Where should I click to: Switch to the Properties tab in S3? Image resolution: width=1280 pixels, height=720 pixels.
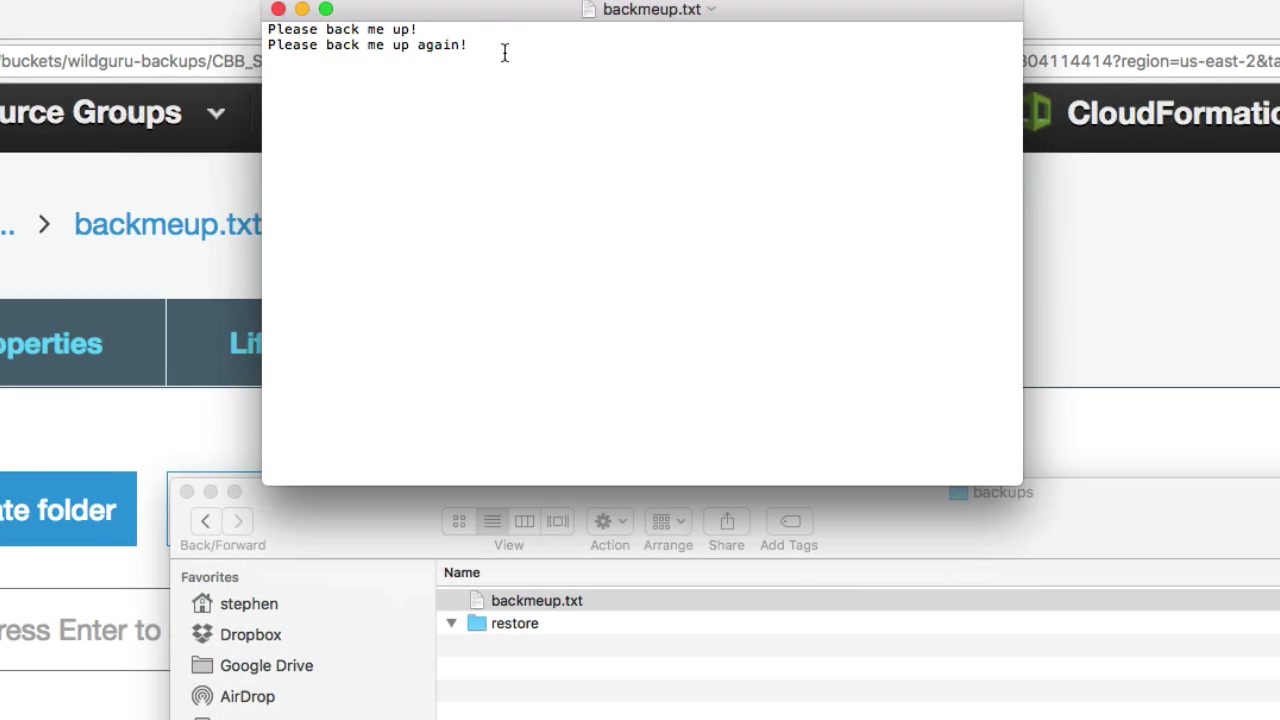coord(51,343)
